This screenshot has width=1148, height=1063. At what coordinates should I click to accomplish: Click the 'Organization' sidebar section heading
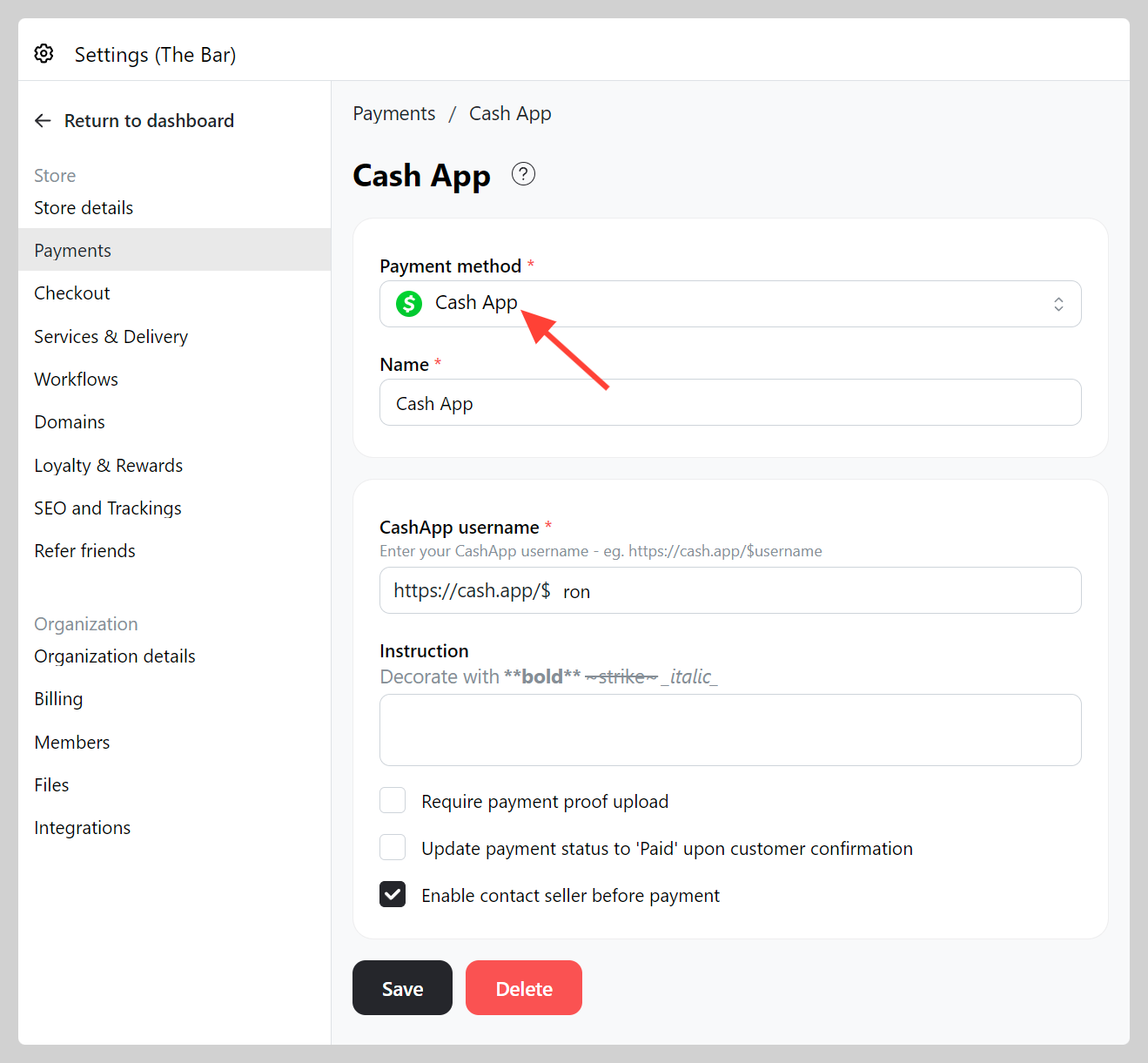(86, 624)
